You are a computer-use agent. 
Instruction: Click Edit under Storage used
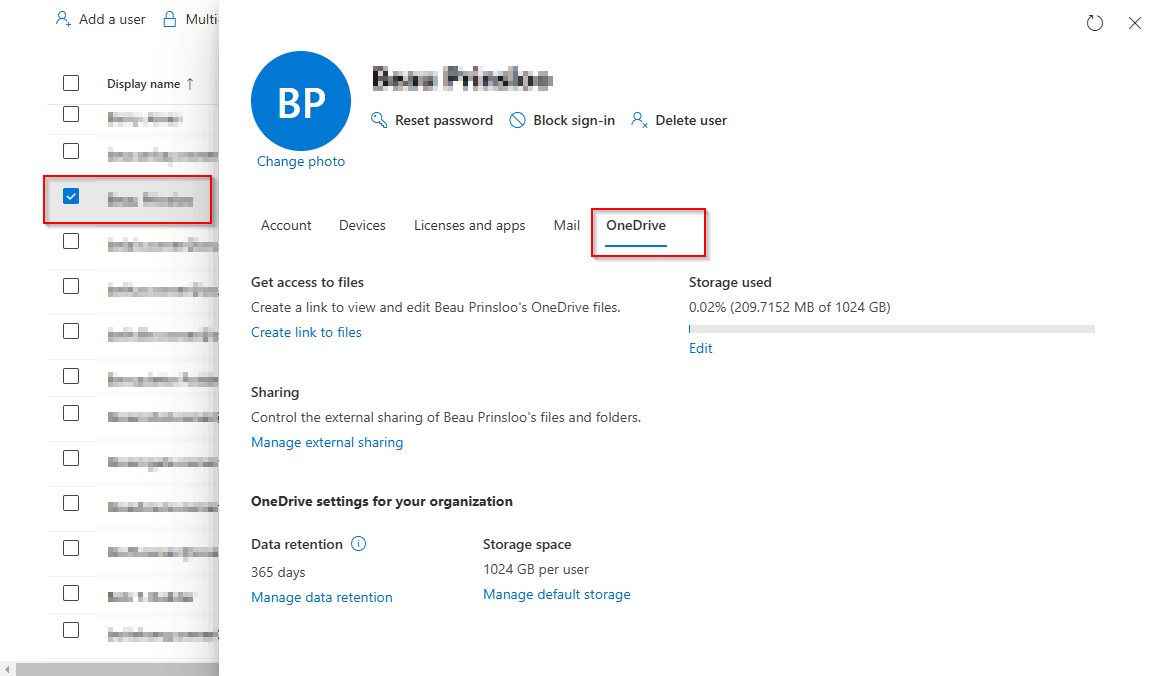(700, 347)
